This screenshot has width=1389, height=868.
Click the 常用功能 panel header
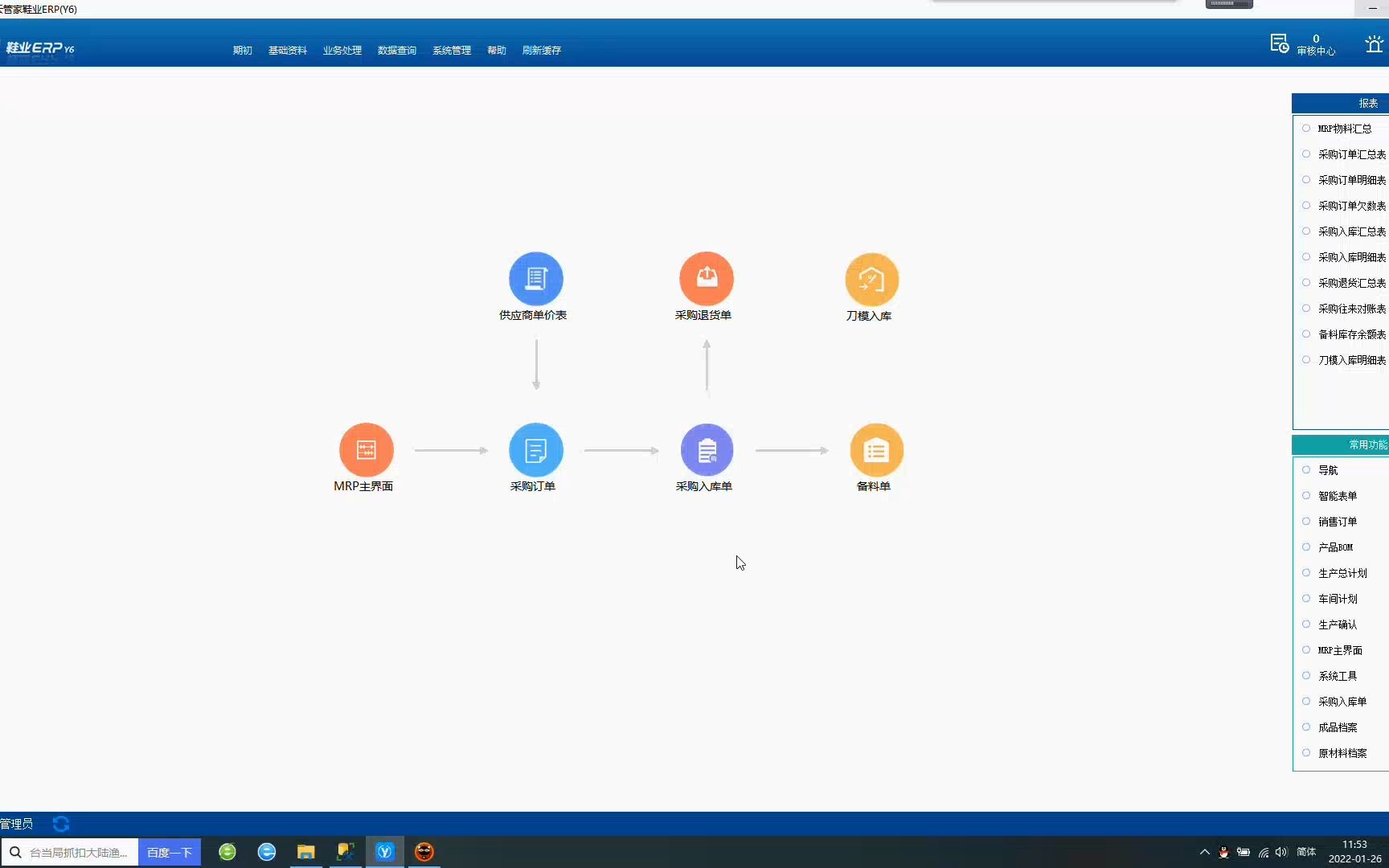tap(1340, 444)
